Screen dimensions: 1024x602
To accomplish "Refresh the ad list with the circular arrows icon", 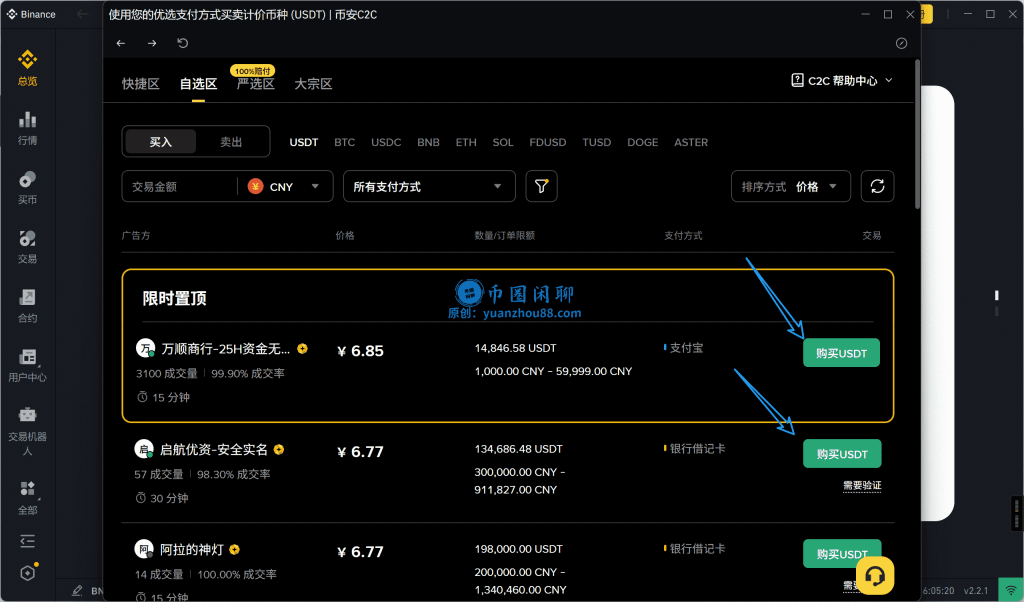I will pyautogui.click(x=877, y=187).
